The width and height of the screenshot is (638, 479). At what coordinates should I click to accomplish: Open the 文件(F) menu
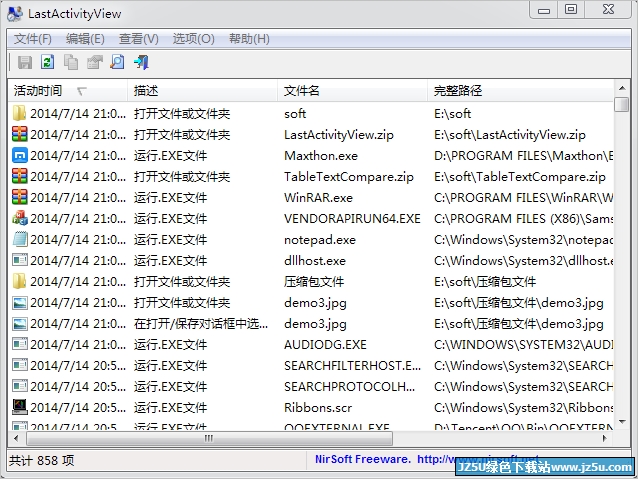pyautogui.click(x=33, y=39)
